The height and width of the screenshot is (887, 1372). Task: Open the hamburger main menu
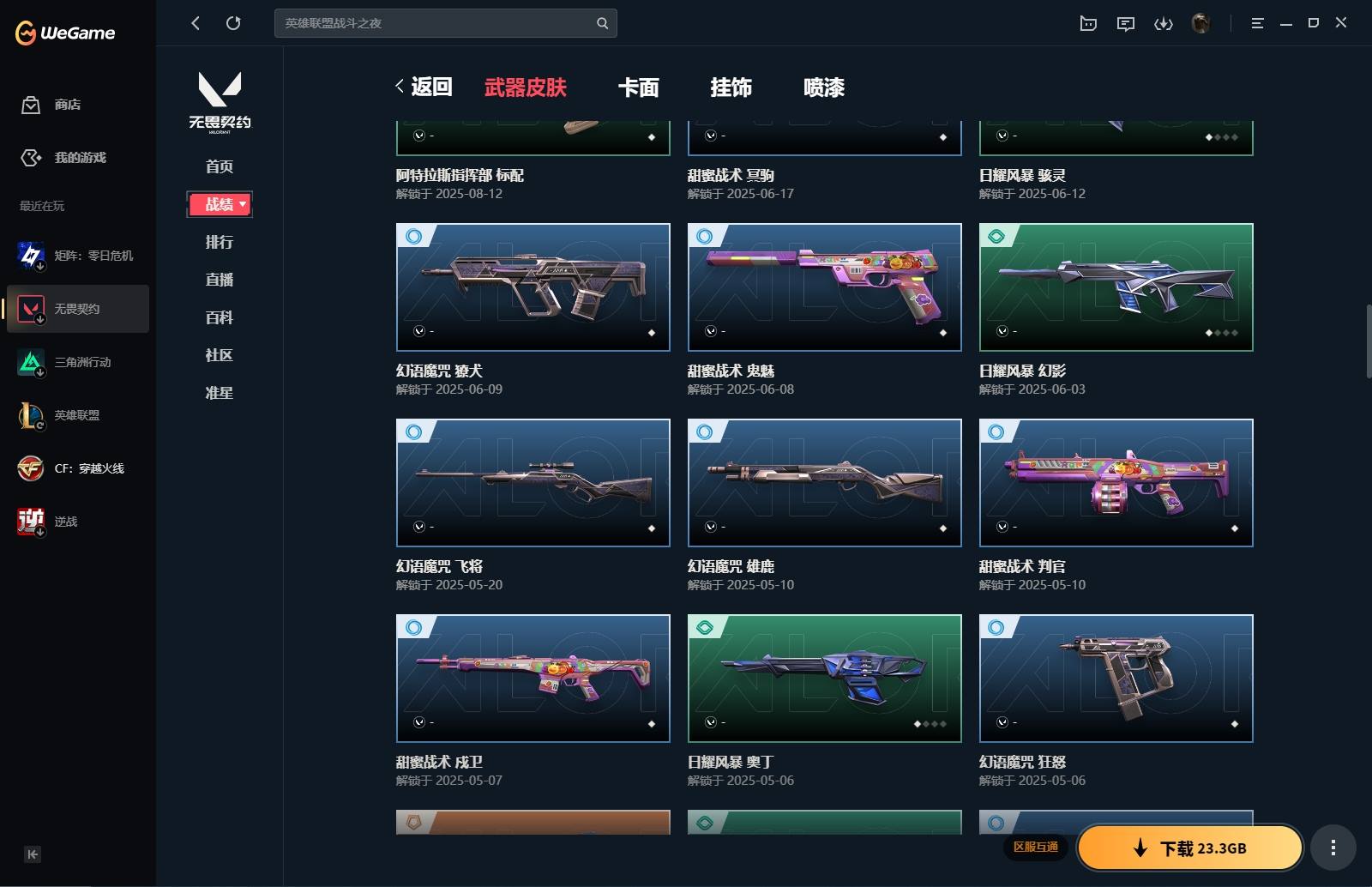pos(1258,24)
